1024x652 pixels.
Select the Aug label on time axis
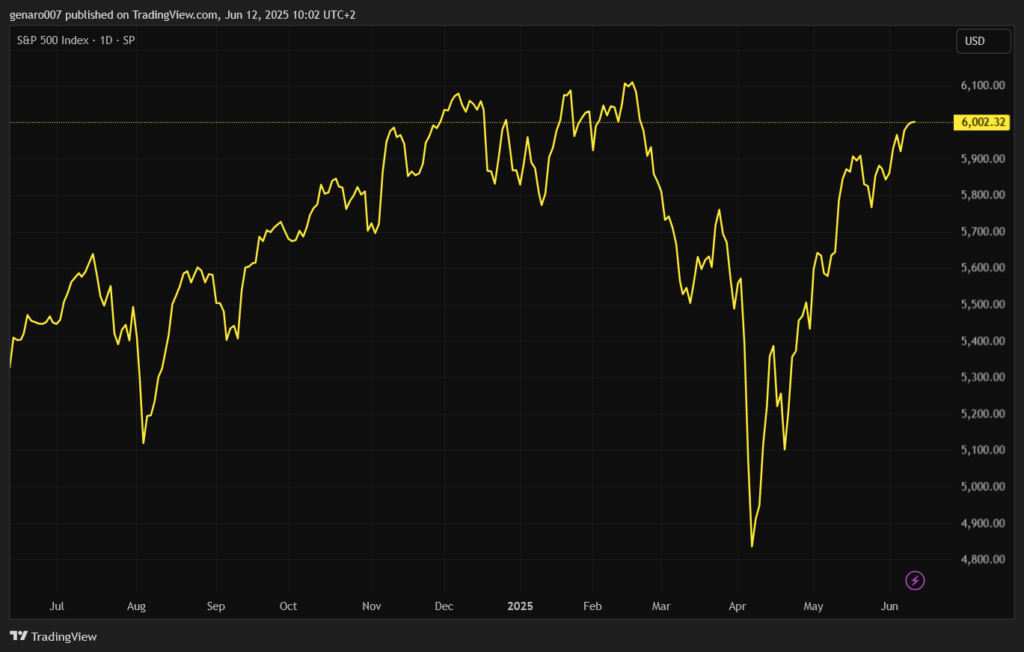[x=137, y=606]
